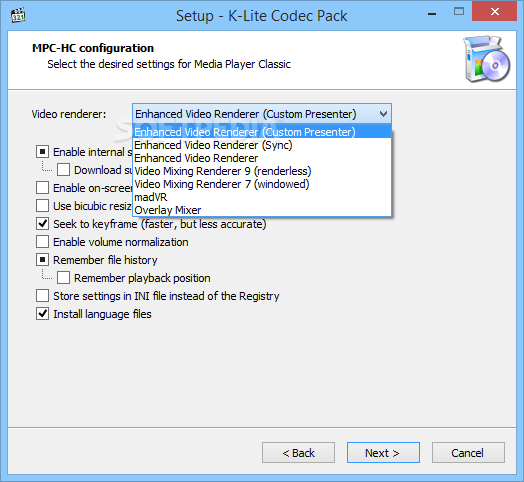The width and height of the screenshot is (524, 482).
Task: Minimize the Setup window
Action: point(432,13)
